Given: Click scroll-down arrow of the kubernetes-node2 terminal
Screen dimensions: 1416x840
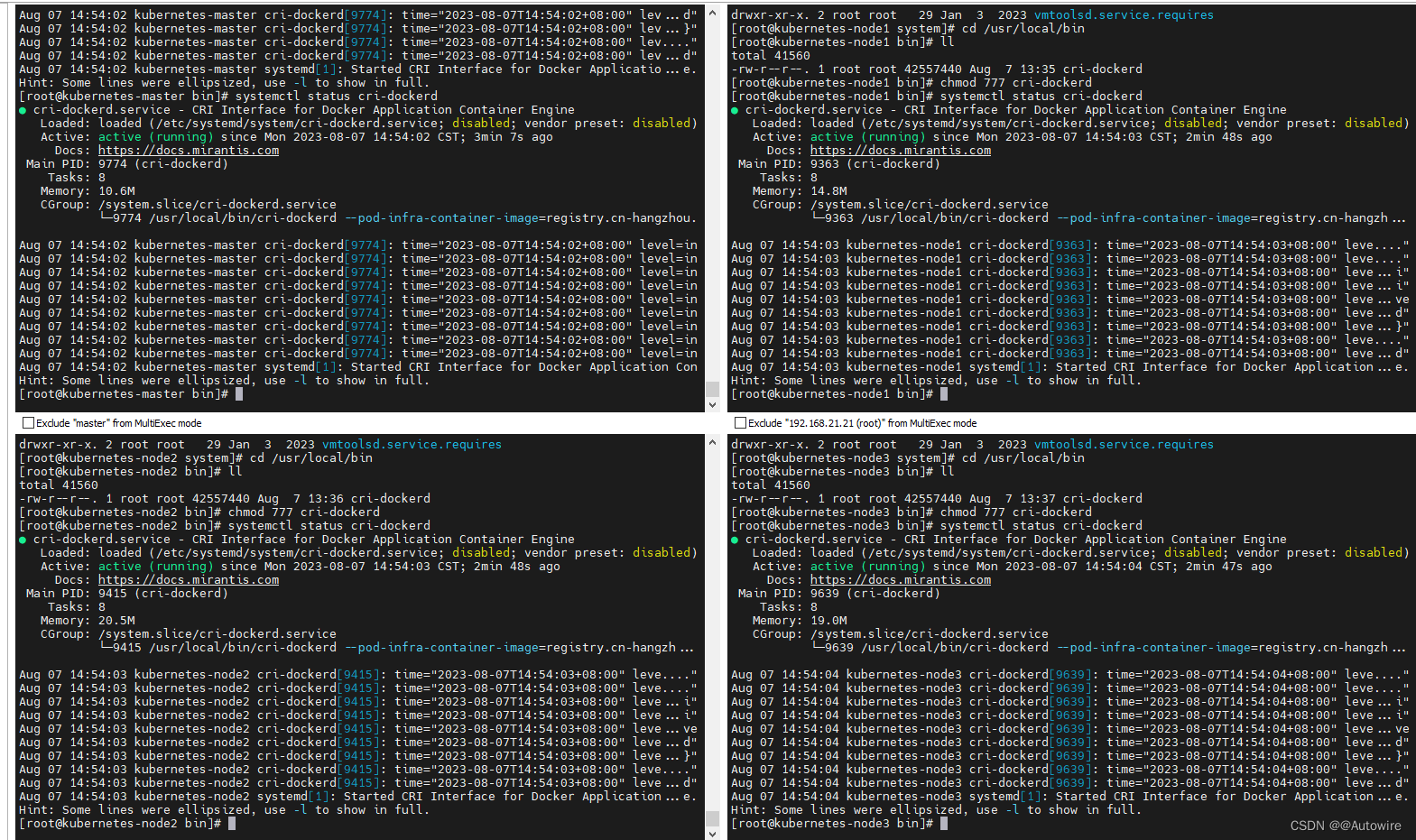Looking at the screenshot, I should click(x=713, y=834).
